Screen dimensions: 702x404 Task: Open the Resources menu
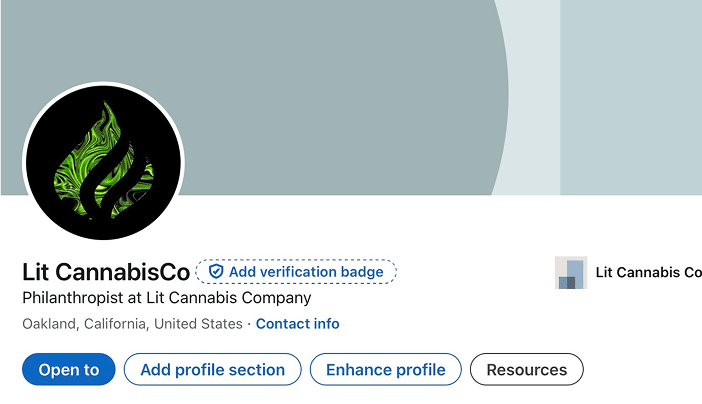point(526,369)
